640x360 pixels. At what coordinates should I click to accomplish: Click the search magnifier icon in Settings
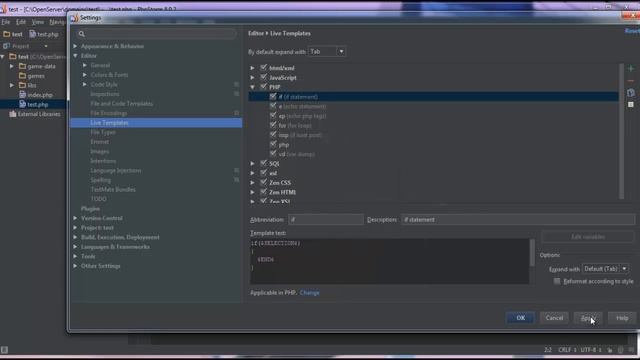(x=82, y=34)
